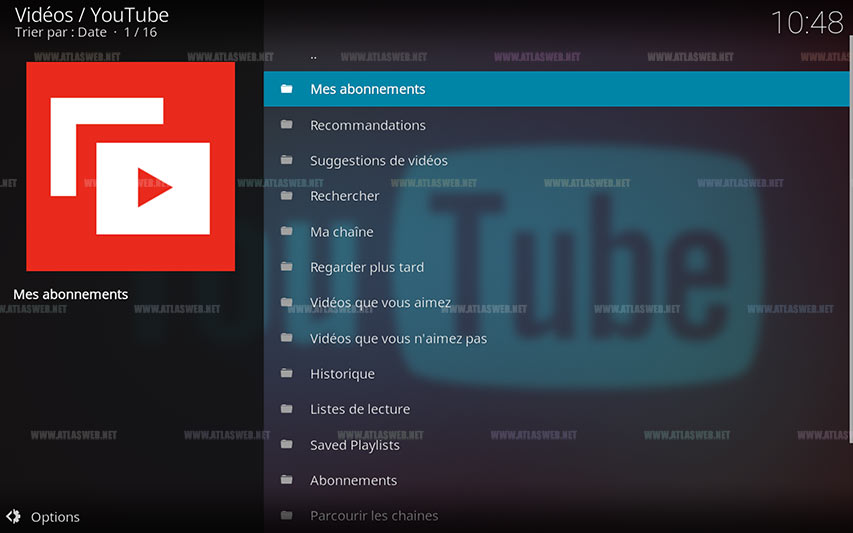The image size is (853, 533).
Task: Click the Vidéos / YouTube breadcrumb title
Action: [x=91, y=15]
